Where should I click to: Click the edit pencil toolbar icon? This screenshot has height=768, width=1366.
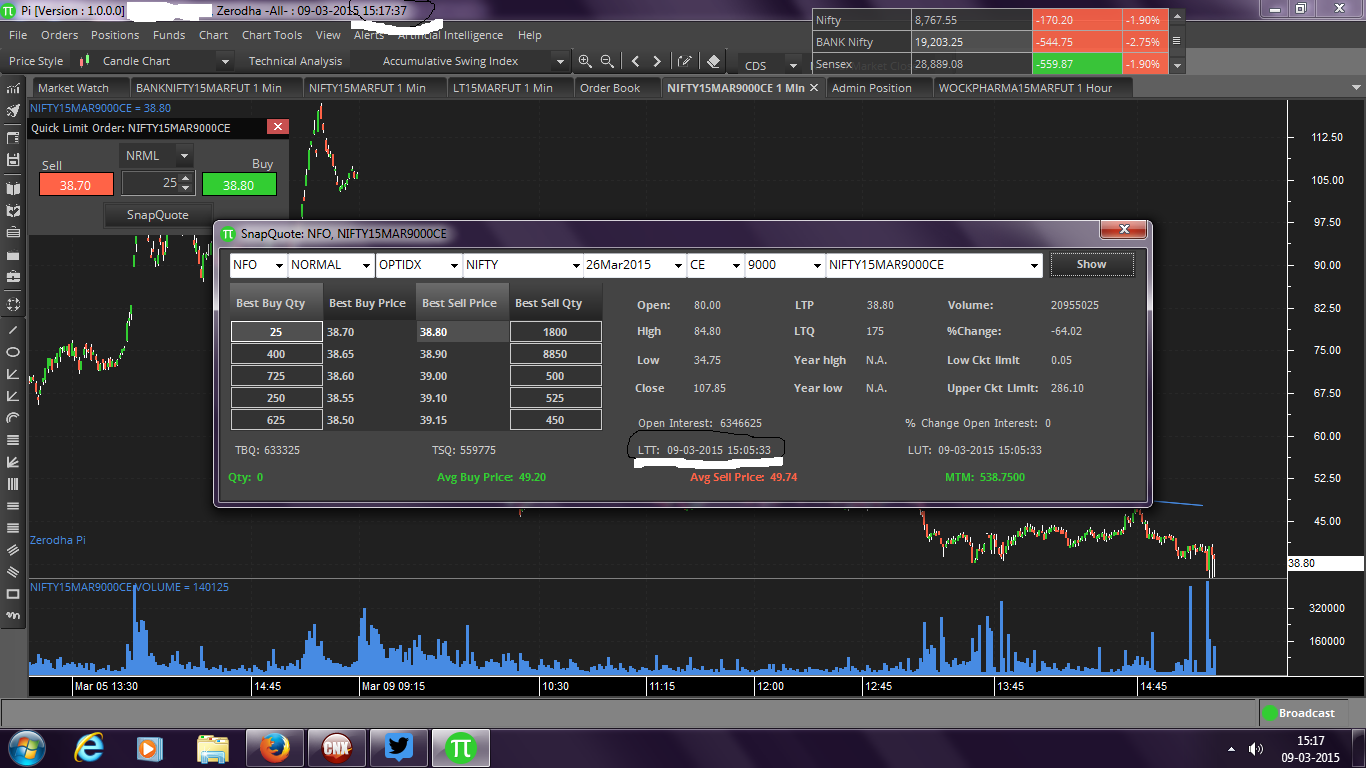[685, 61]
